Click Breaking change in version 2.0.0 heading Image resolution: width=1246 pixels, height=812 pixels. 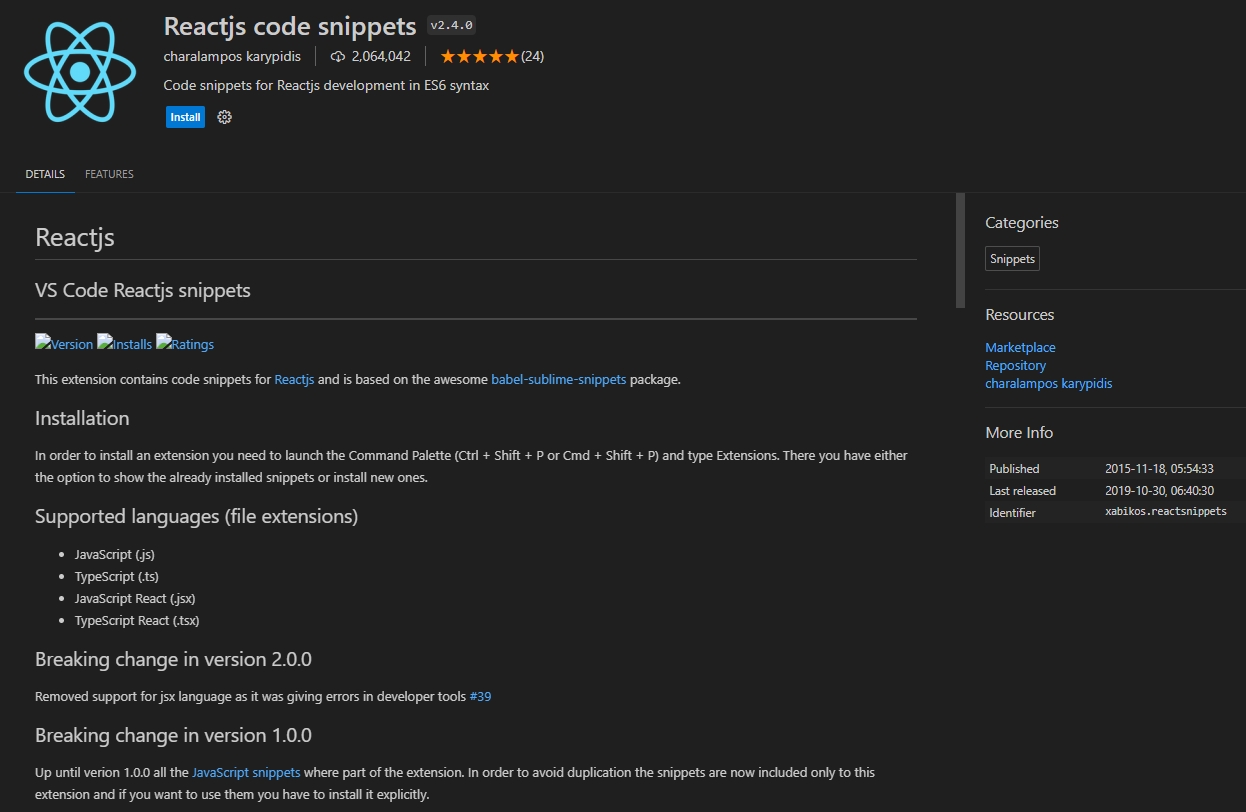tap(173, 659)
